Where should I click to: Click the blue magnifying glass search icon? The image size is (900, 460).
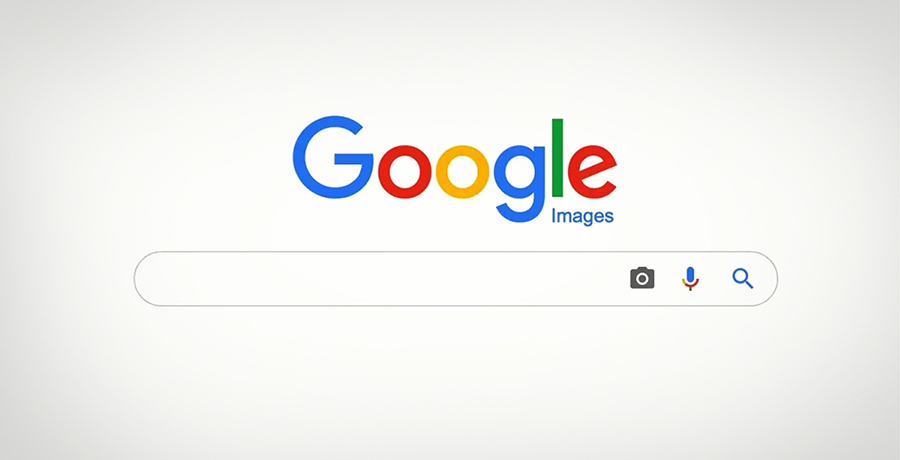point(743,279)
